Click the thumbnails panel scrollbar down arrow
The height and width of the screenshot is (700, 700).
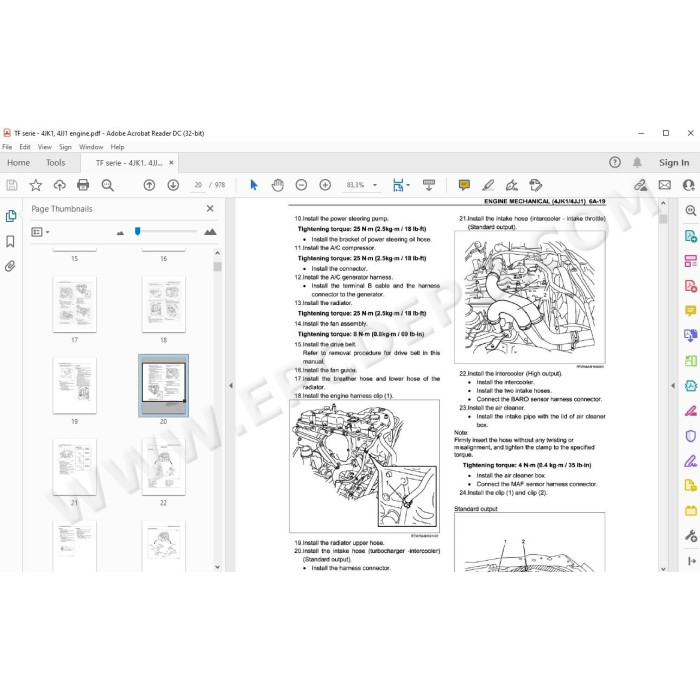coord(217,567)
